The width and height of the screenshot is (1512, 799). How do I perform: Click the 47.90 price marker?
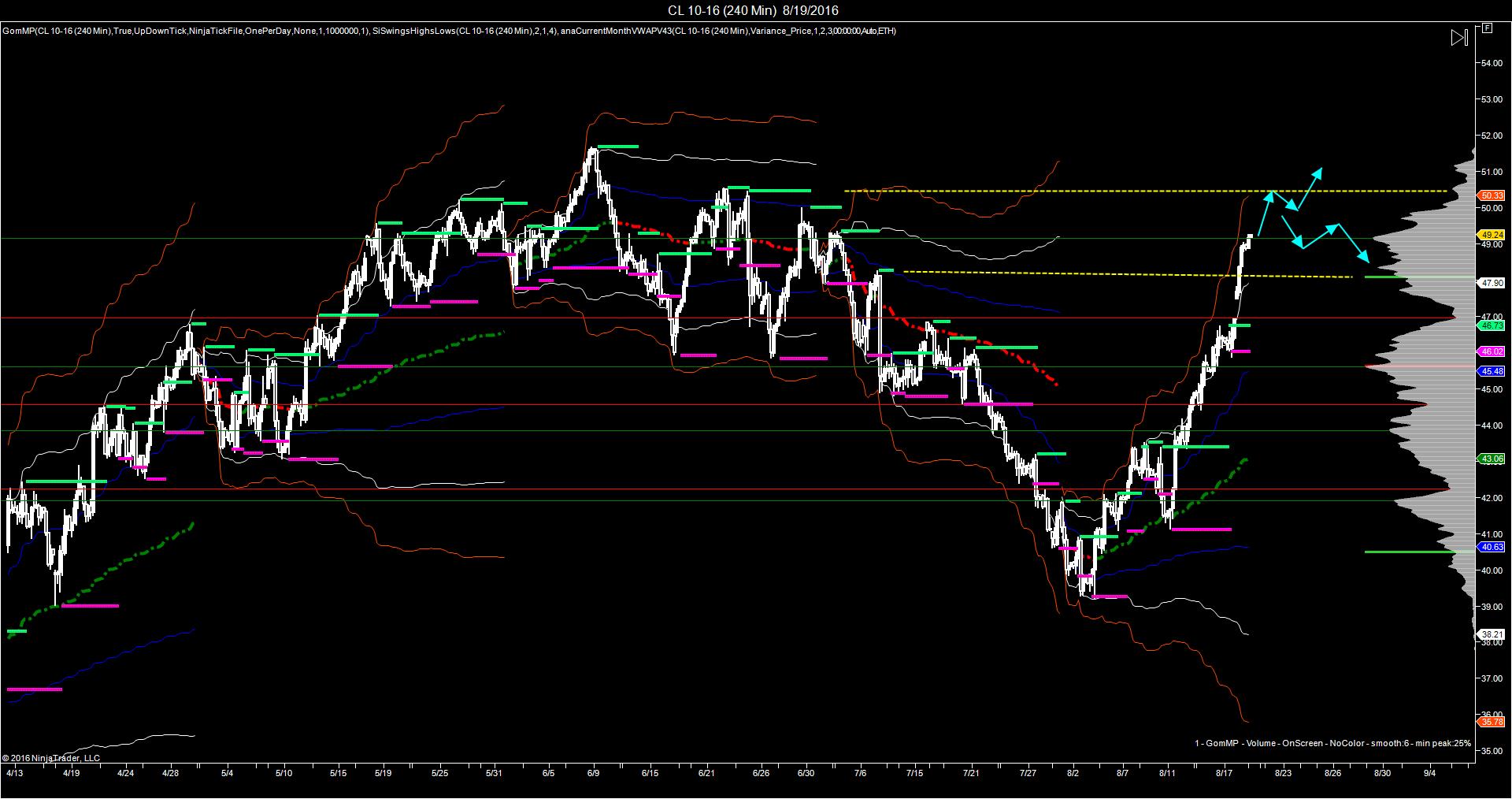point(1492,282)
